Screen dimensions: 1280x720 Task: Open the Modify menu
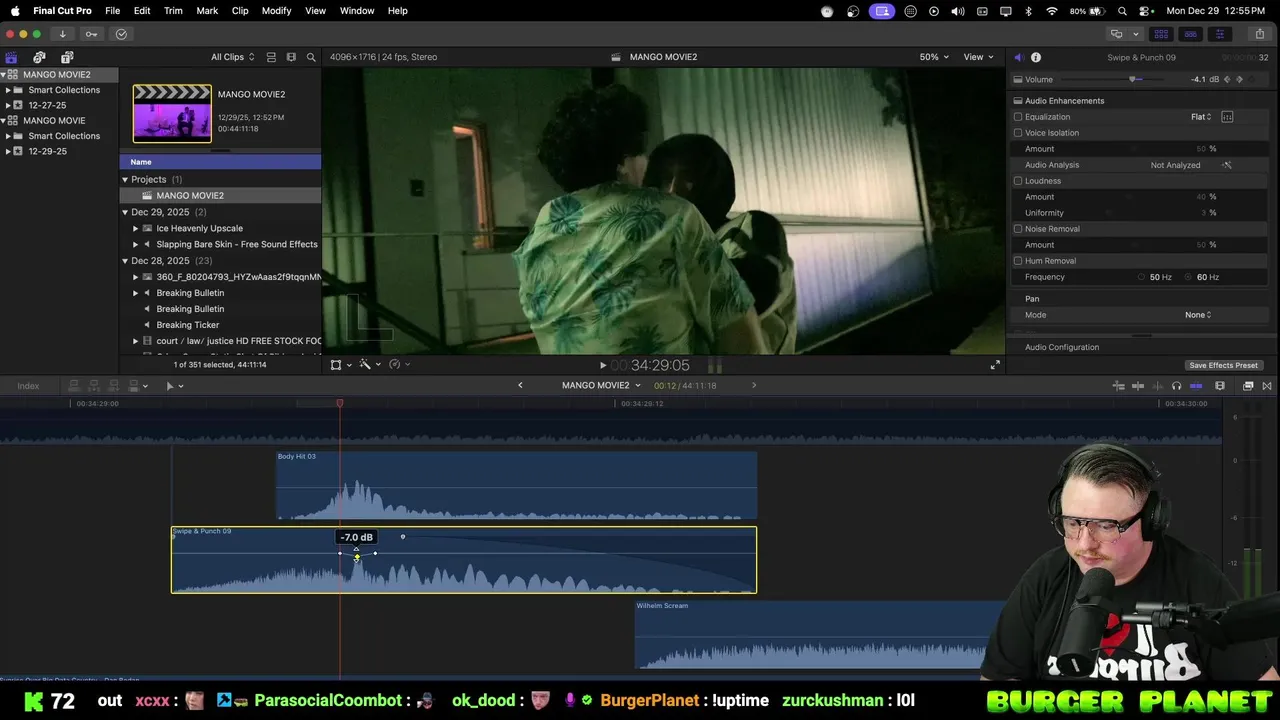(277, 11)
